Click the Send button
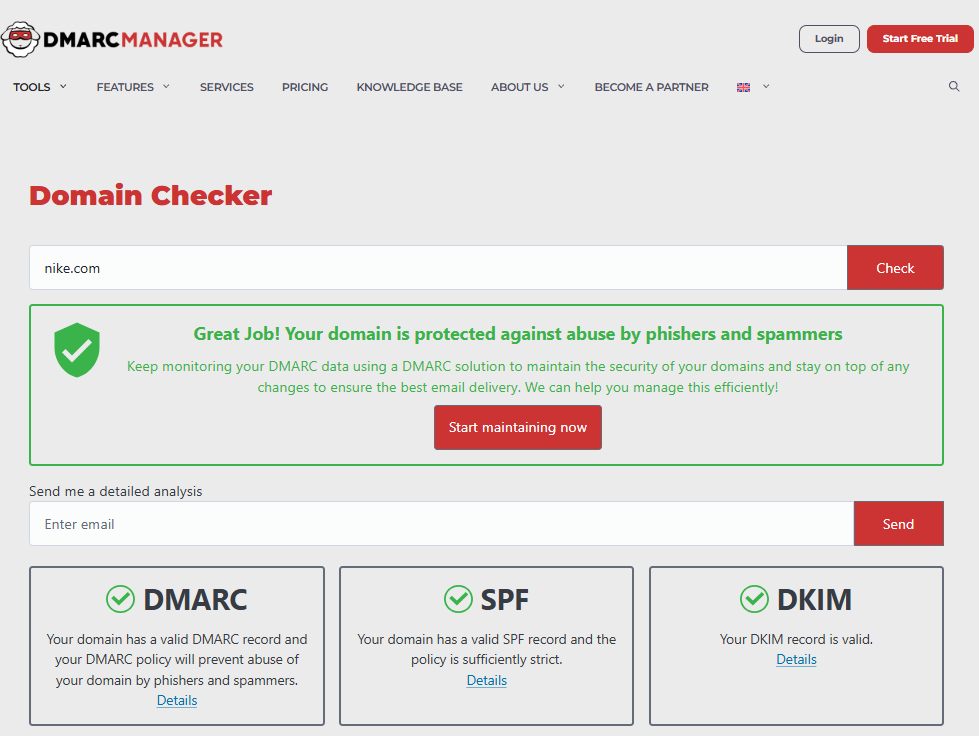This screenshot has width=979, height=736. coord(898,524)
